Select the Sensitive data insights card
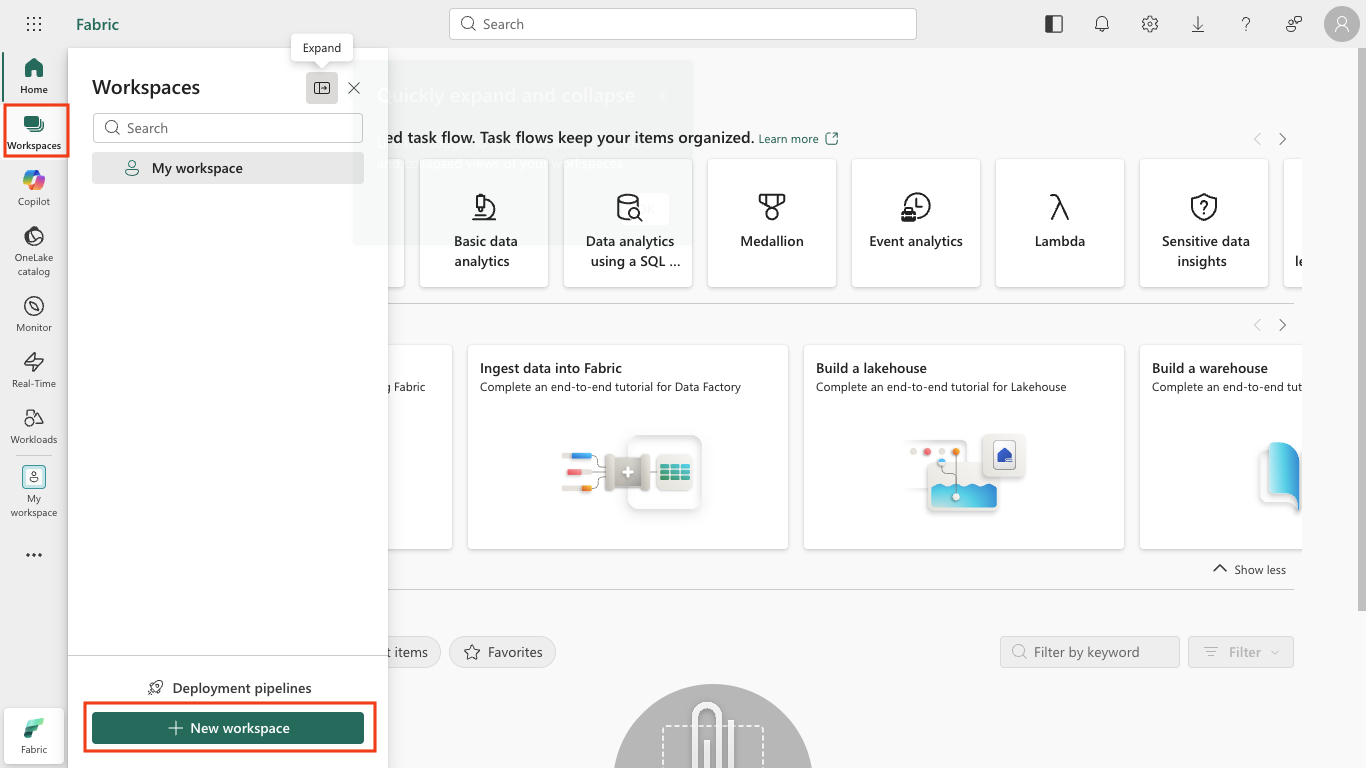Viewport: 1366px width, 768px height. (1204, 223)
